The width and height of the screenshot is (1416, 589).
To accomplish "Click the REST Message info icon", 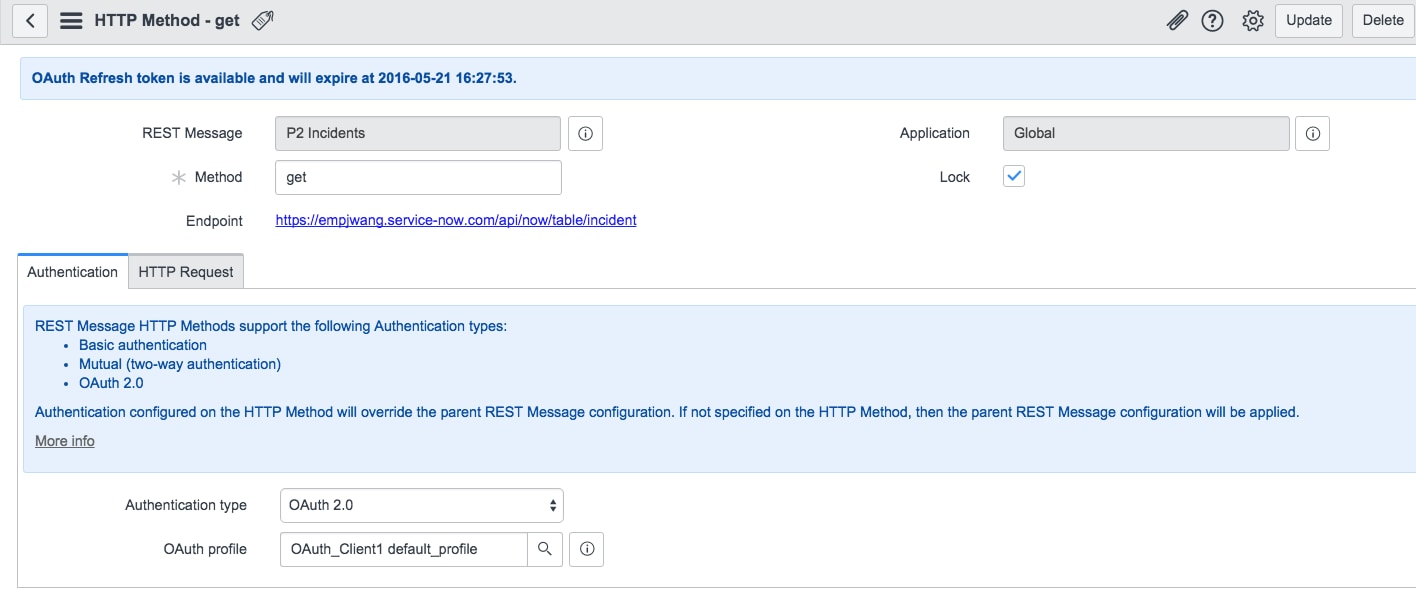I will (x=585, y=133).
